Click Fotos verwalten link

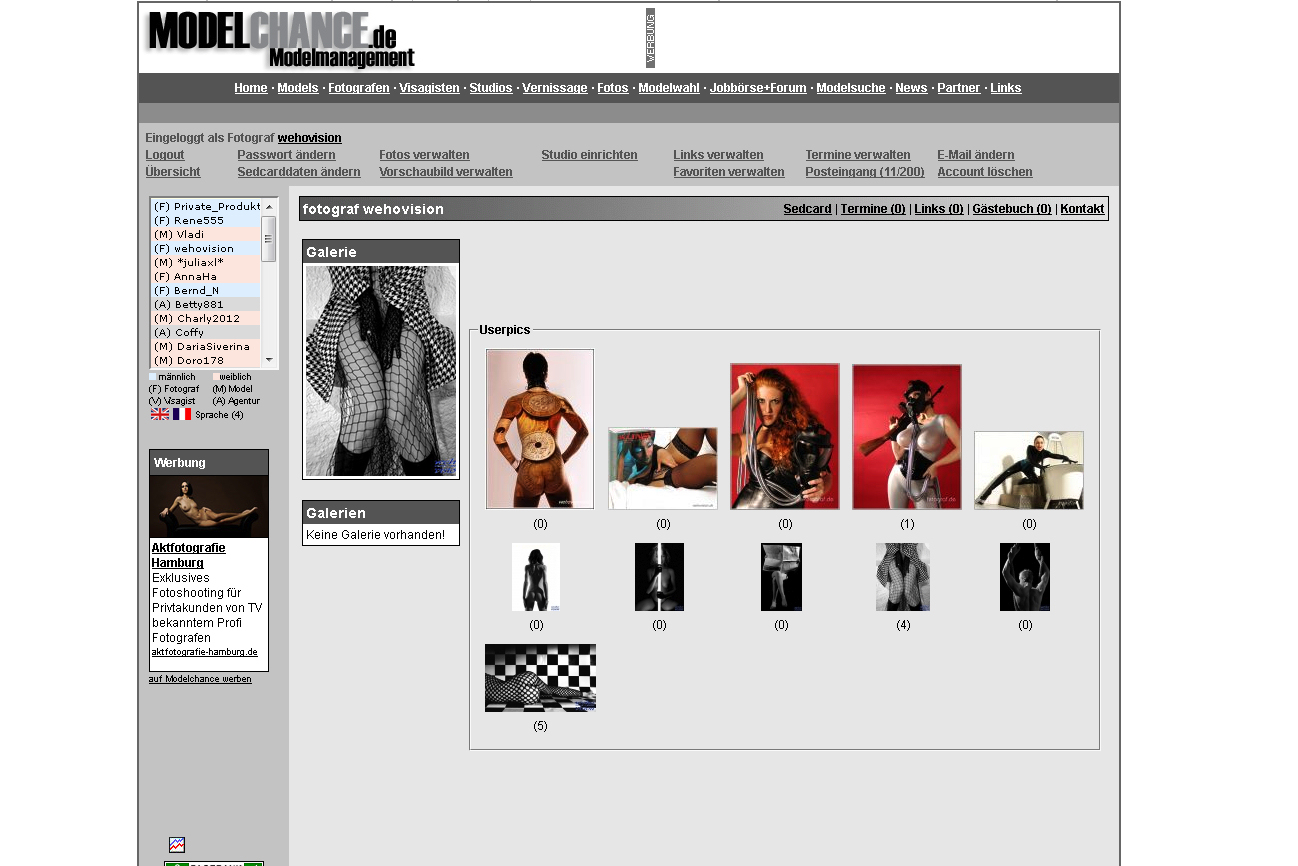(x=424, y=155)
